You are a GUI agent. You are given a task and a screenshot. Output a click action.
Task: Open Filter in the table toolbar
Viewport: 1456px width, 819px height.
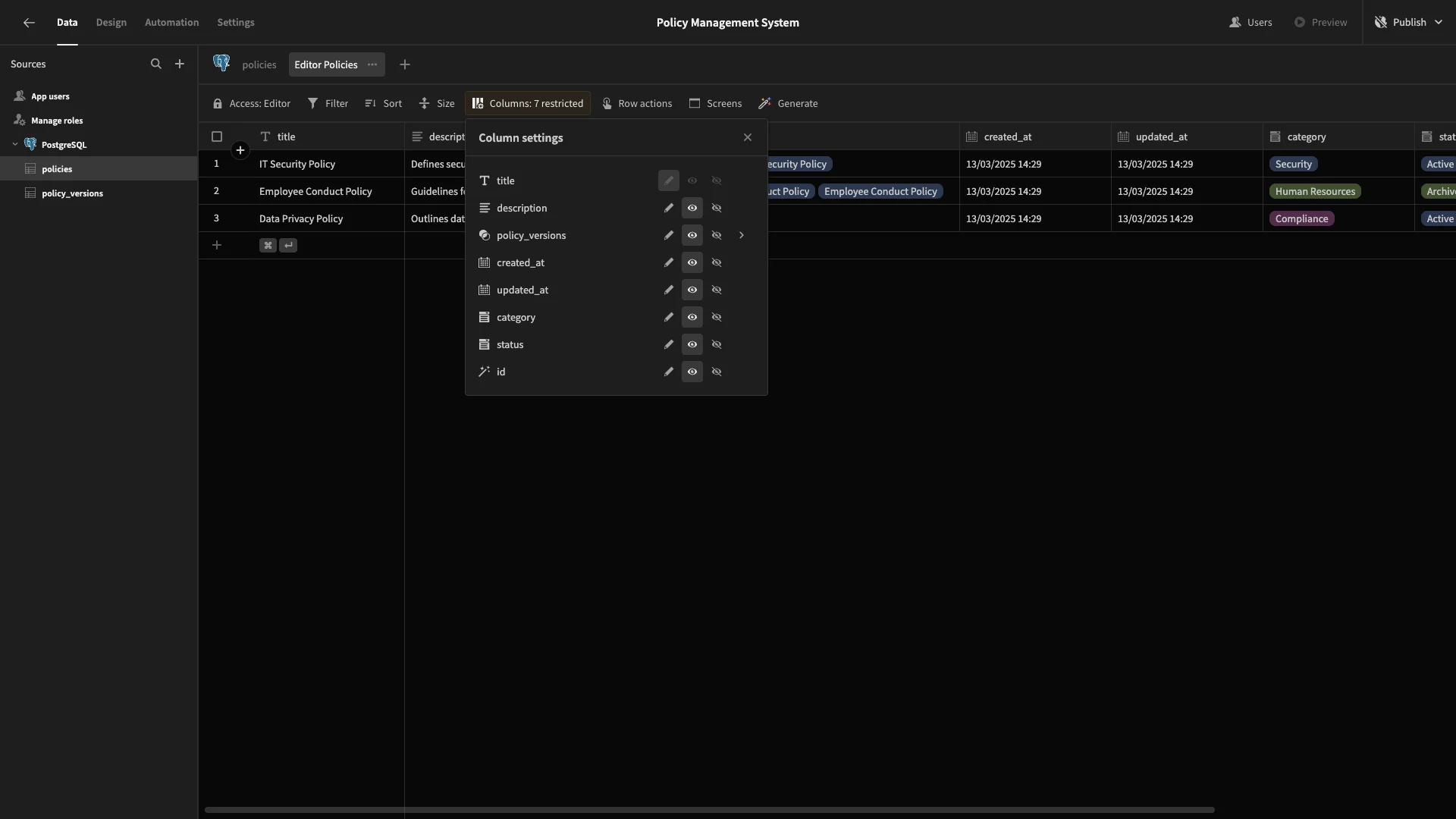pyautogui.click(x=328, y=103)
